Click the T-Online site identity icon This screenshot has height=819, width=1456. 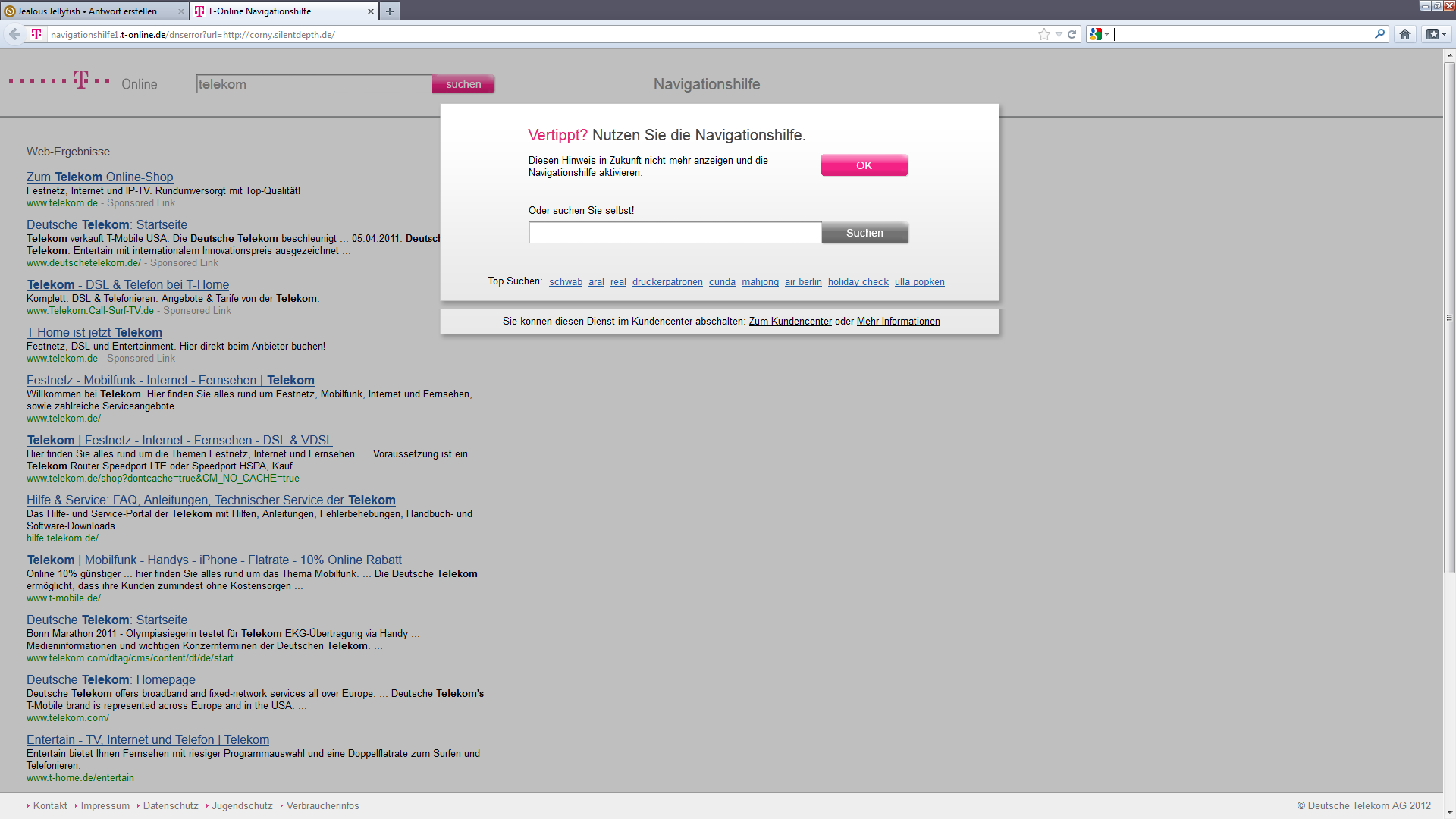click(36, 34)
